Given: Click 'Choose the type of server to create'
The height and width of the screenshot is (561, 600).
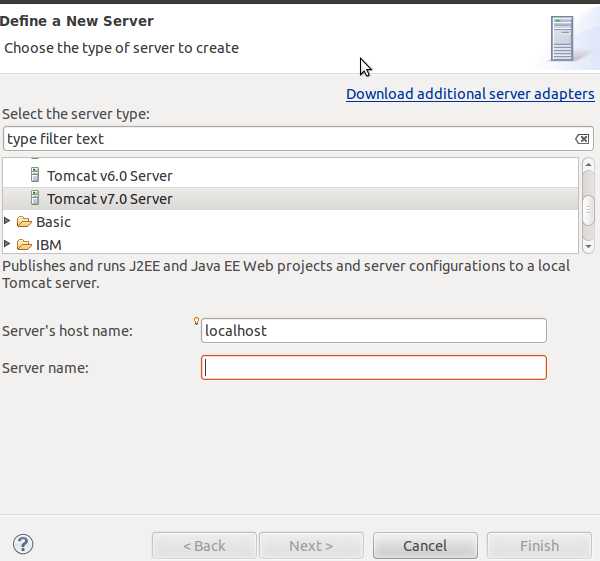Looking at the screenshot, I should [x=122, y=48].
